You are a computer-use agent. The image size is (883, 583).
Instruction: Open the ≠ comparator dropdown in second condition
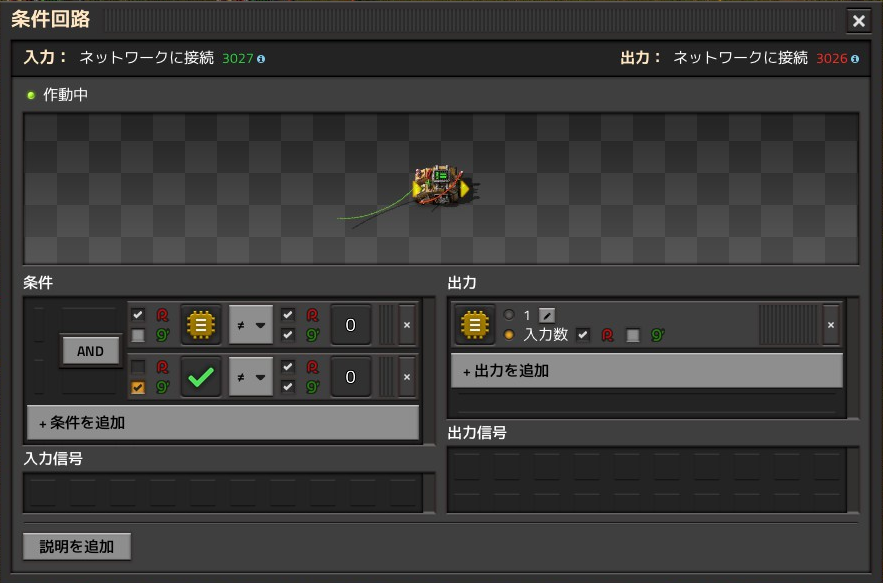coord(251,377)
